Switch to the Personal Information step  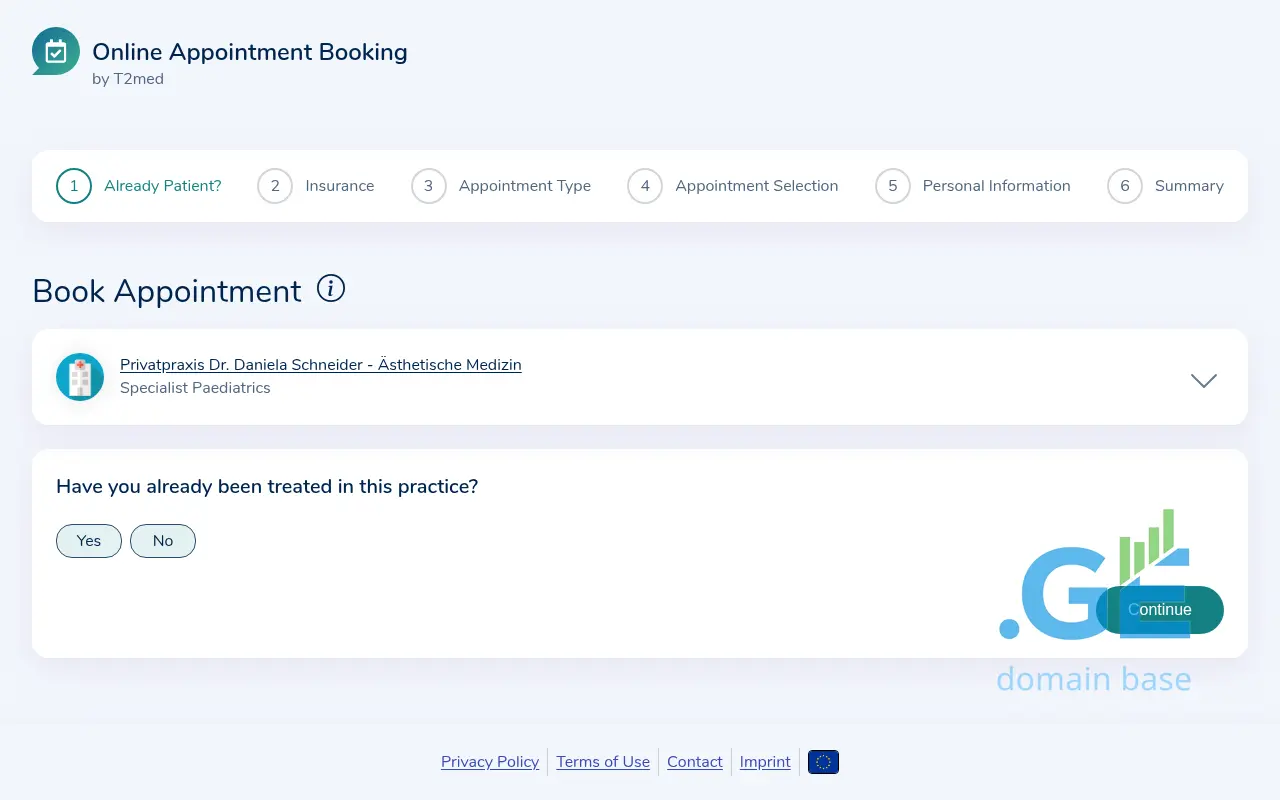[996, 186]
